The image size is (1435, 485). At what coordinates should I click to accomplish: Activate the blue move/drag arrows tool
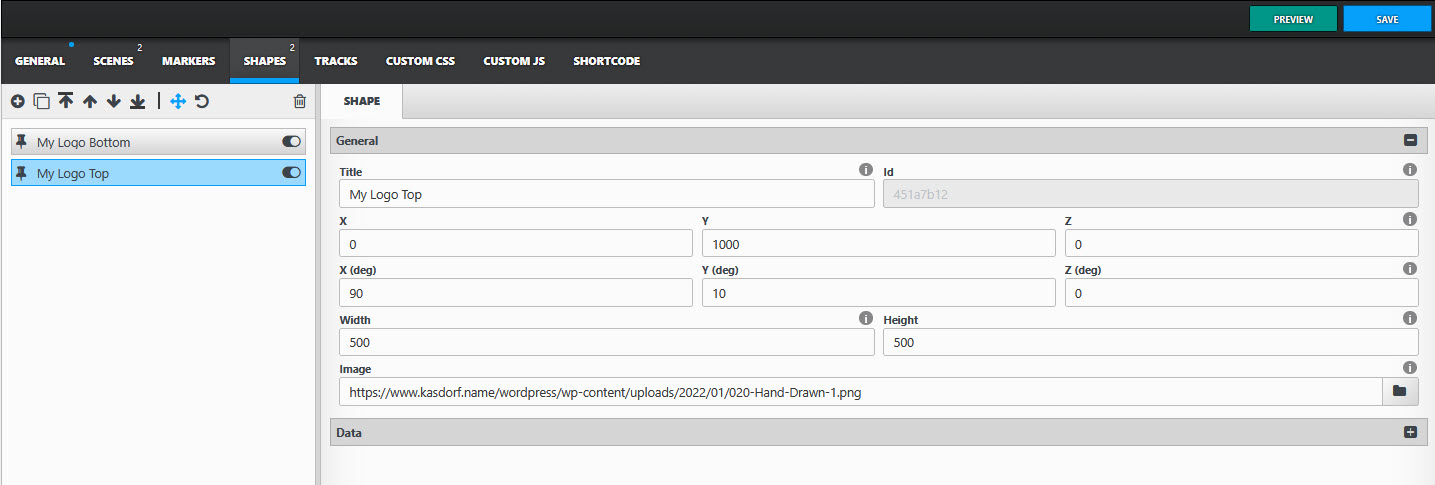click(x=178, y=101)
